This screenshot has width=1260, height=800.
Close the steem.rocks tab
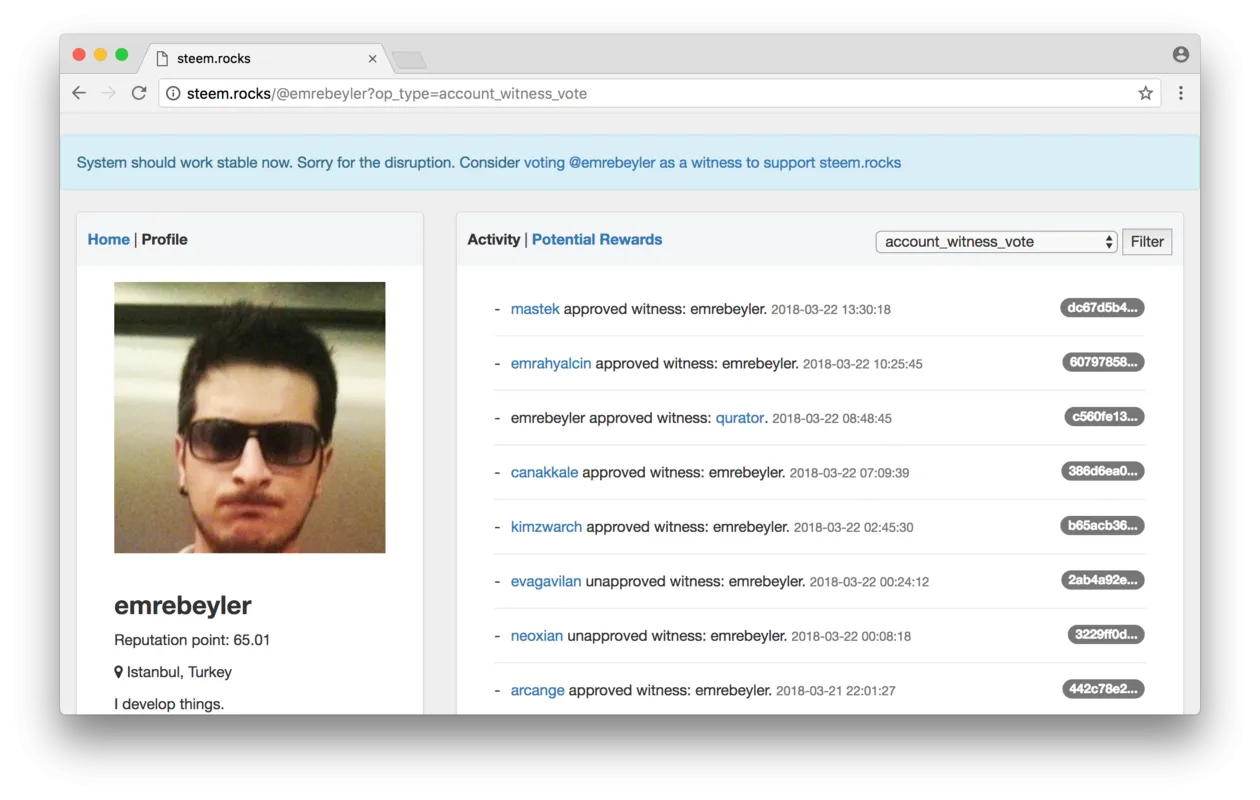point(372,59)
